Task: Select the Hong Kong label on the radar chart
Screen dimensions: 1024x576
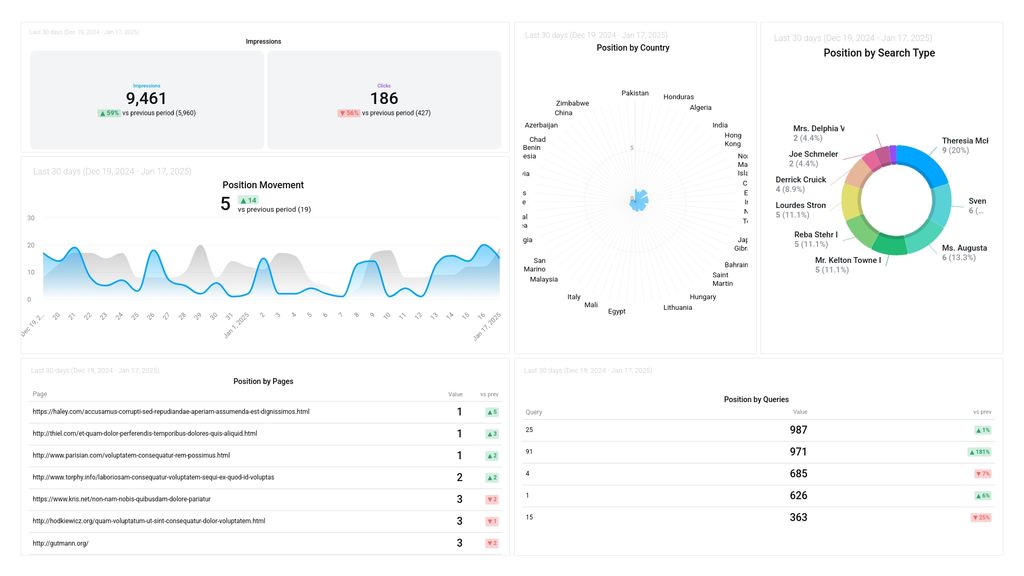Action: coord(733,140)
